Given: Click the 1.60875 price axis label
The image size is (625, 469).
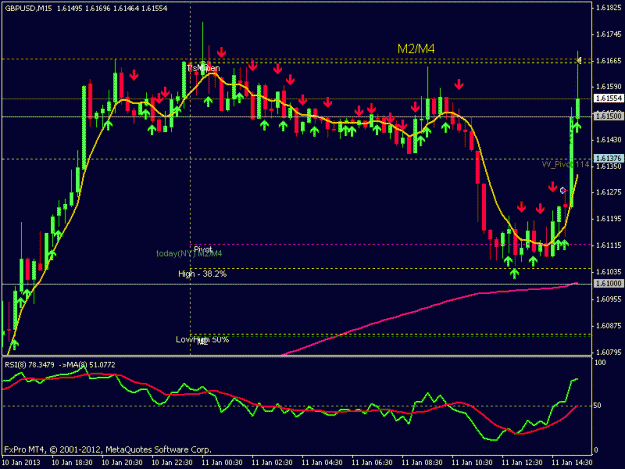Looking at the screenshot, I should (x=609, y=326).
